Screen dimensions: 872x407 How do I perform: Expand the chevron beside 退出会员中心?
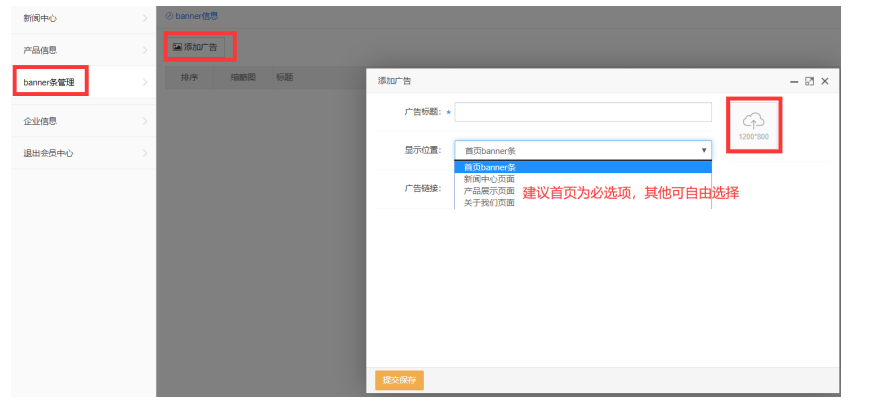coord(145,153)
